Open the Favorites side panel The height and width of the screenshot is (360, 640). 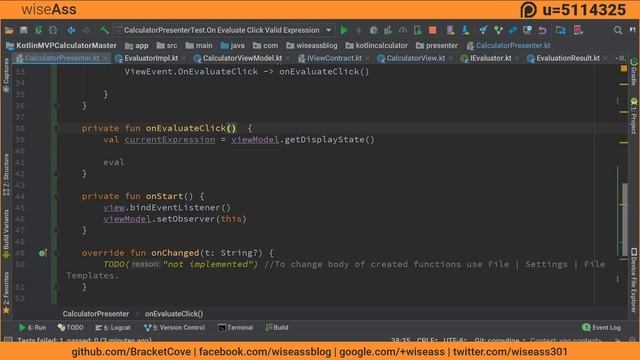6,292
